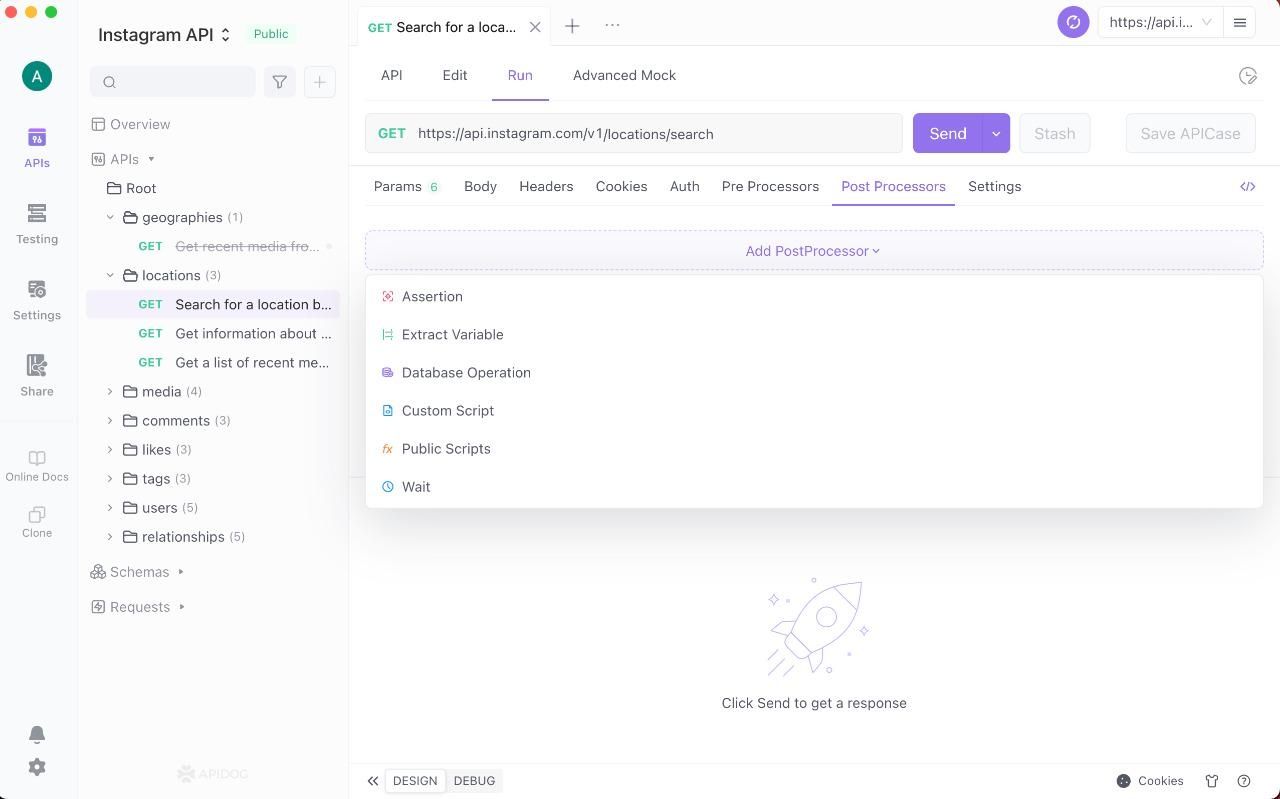The width and height of the screenshot is (1280, 799).
Task: Open the tab more options ellipsis
Action: [612, 25]
